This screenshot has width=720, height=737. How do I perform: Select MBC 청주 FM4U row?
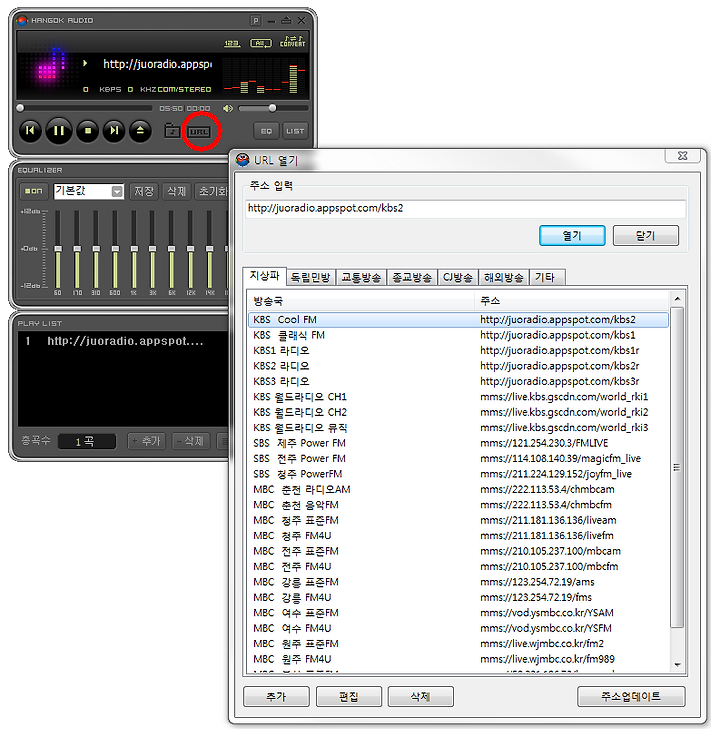[458, 536]
